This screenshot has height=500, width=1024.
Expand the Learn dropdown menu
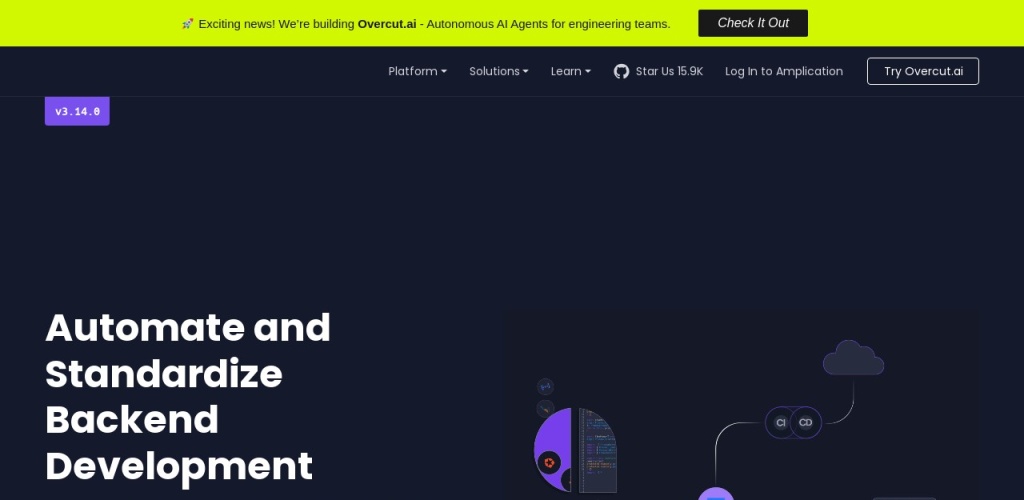(570, 71)
